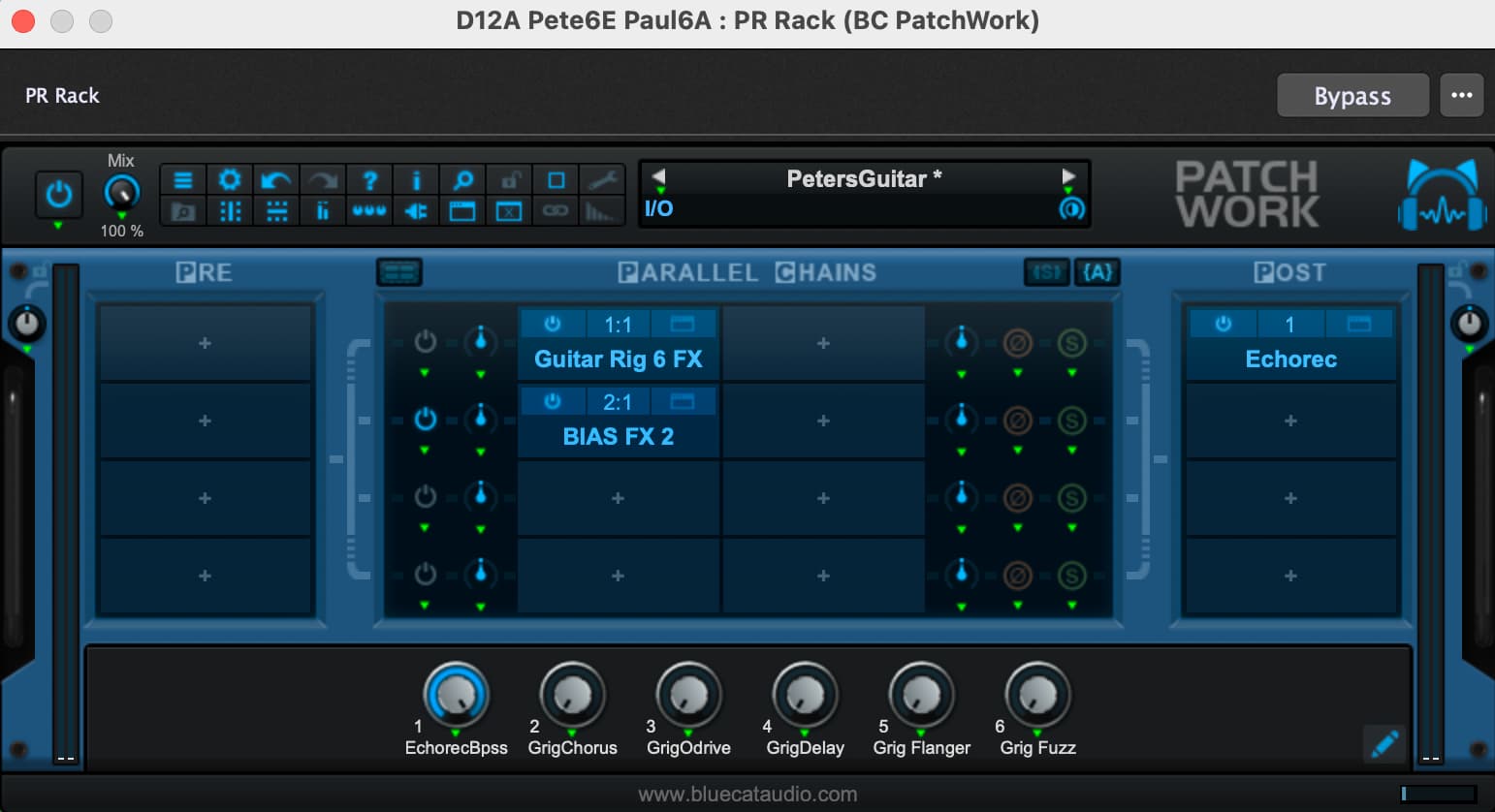Open the Guitar Rig 6 FX editor window icon
The height and width of the screenshot is (812, 1495).
[683, 324]
